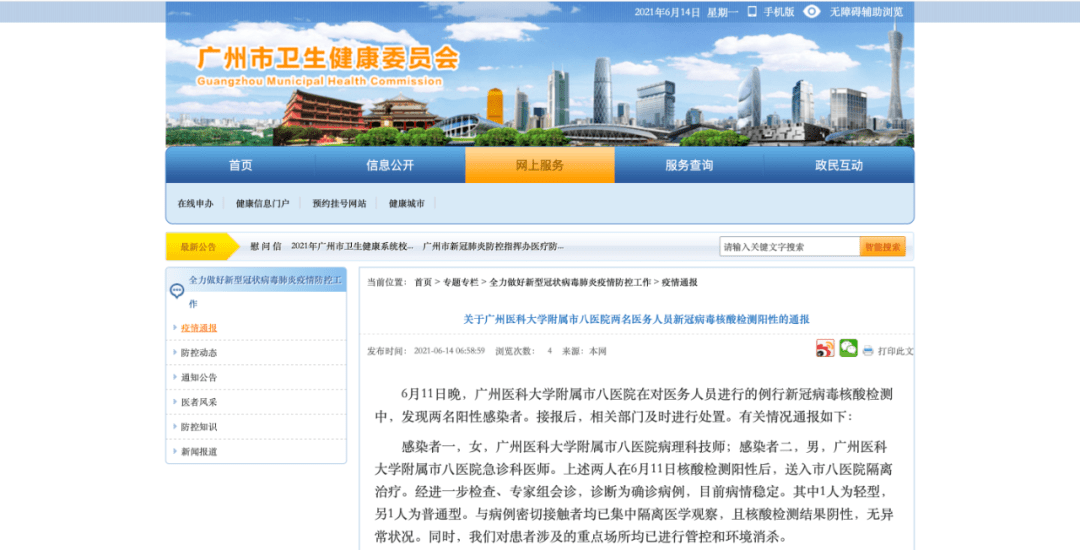Expand 防控动态 in the sidebar
The height and width of the screenshot is (550, 1080).
[199, 353]
